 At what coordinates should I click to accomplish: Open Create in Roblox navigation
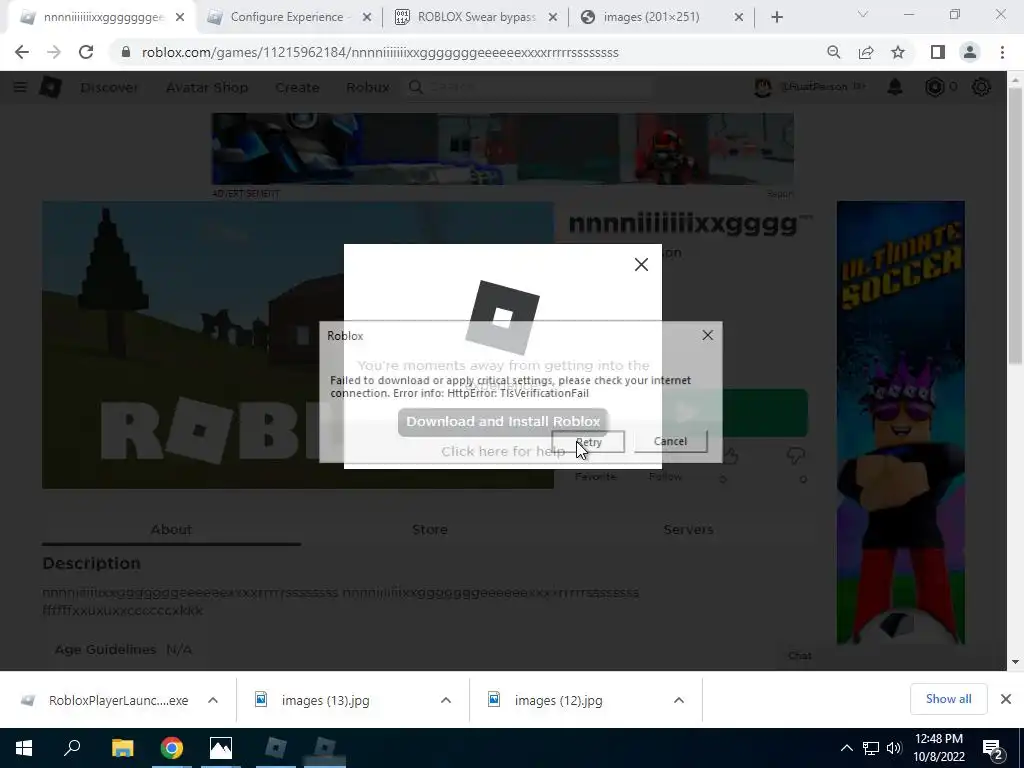pos(297,88)
